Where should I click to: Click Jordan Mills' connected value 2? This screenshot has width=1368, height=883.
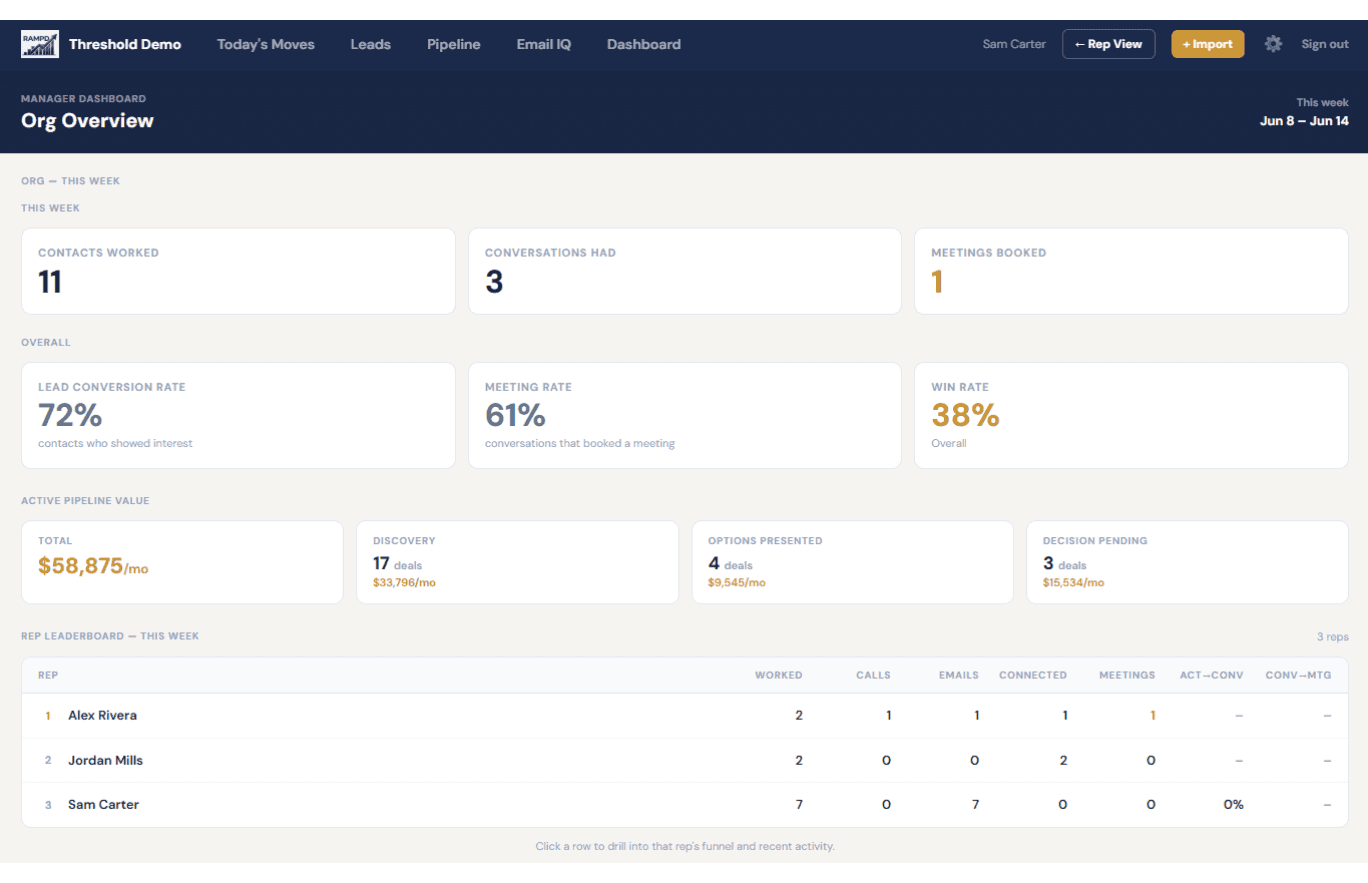pos(1063,761)
